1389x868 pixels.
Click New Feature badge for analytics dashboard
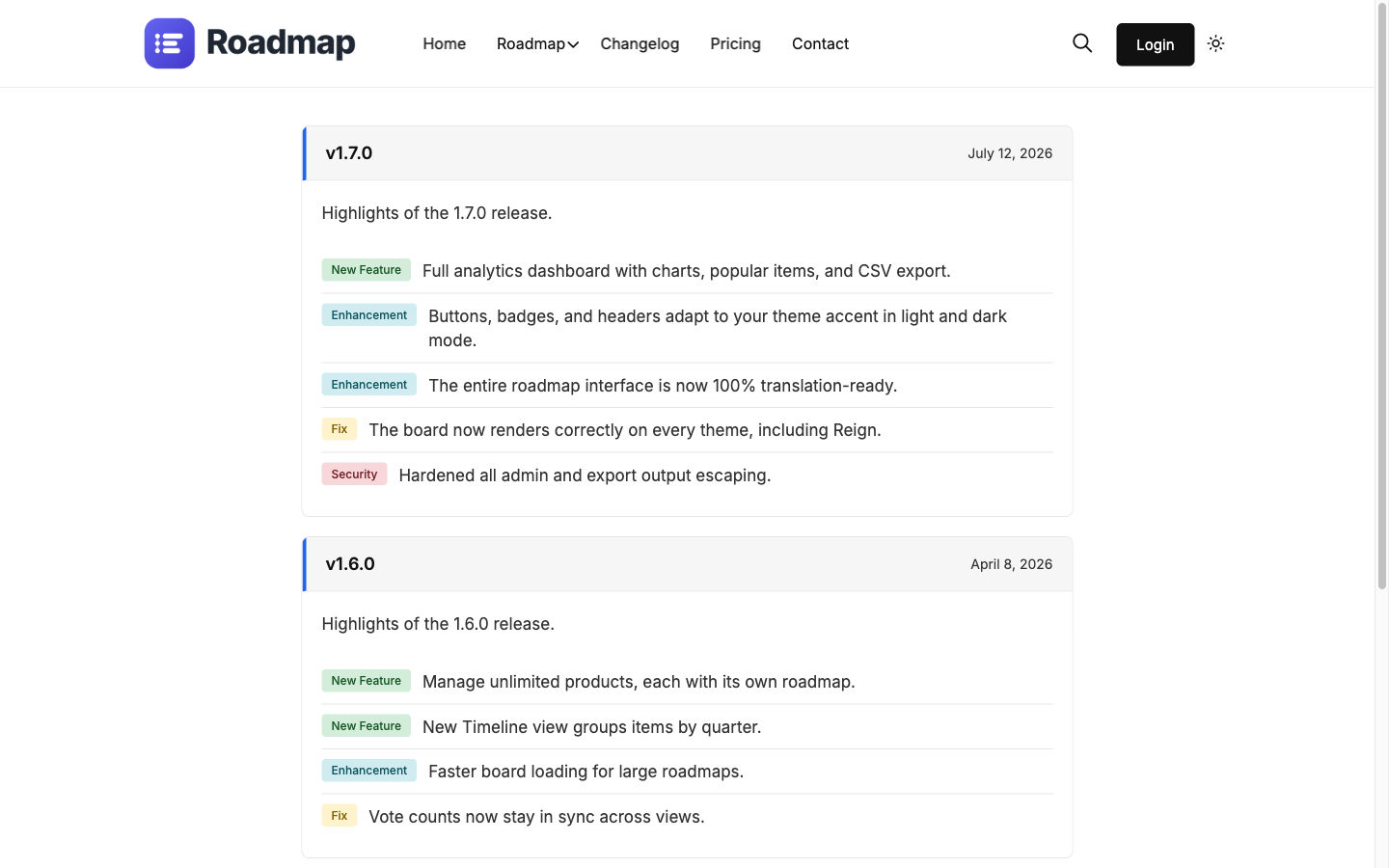(367, 270)
